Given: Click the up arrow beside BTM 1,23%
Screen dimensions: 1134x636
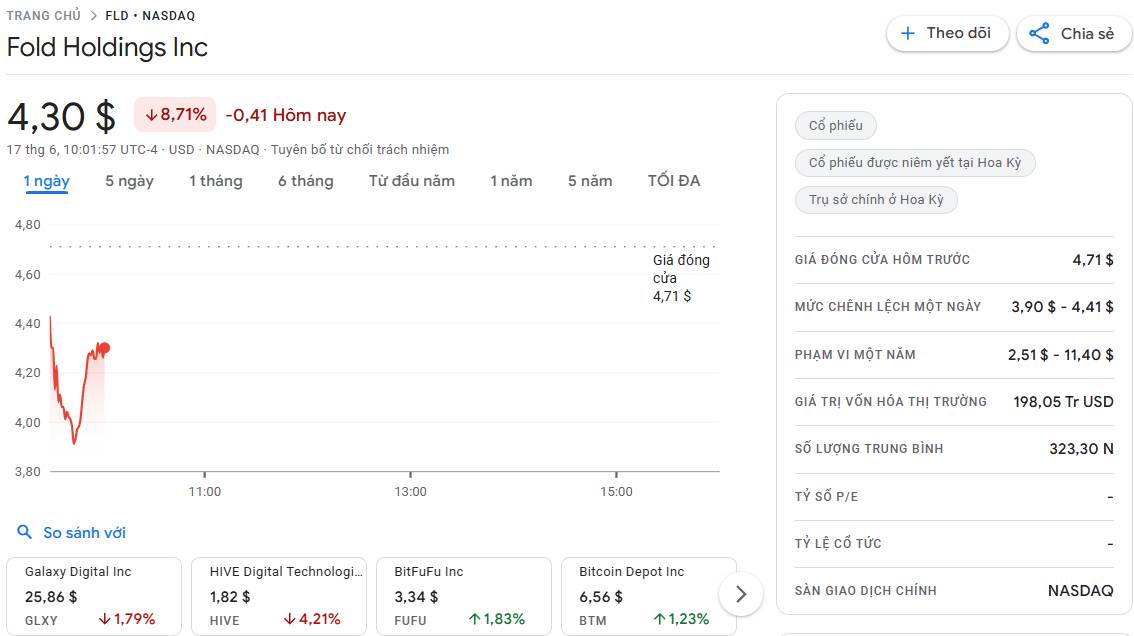Looking at the screenshot, I should (x=660, y=619).
